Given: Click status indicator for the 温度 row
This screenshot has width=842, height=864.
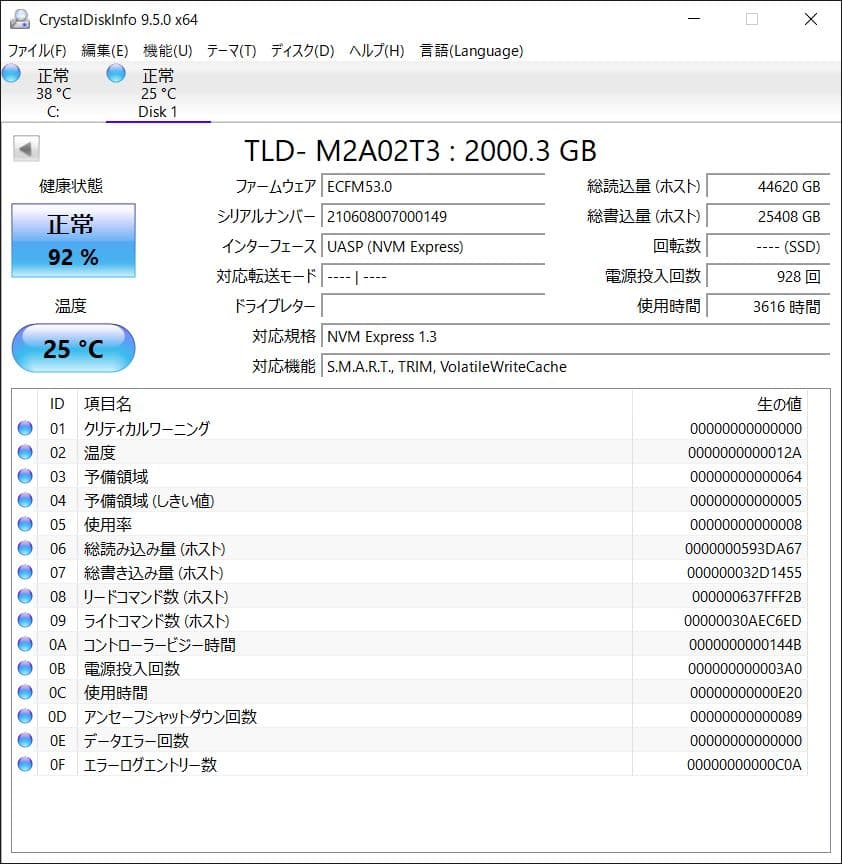Looking at the screenshot, I should tap(23, 453).
